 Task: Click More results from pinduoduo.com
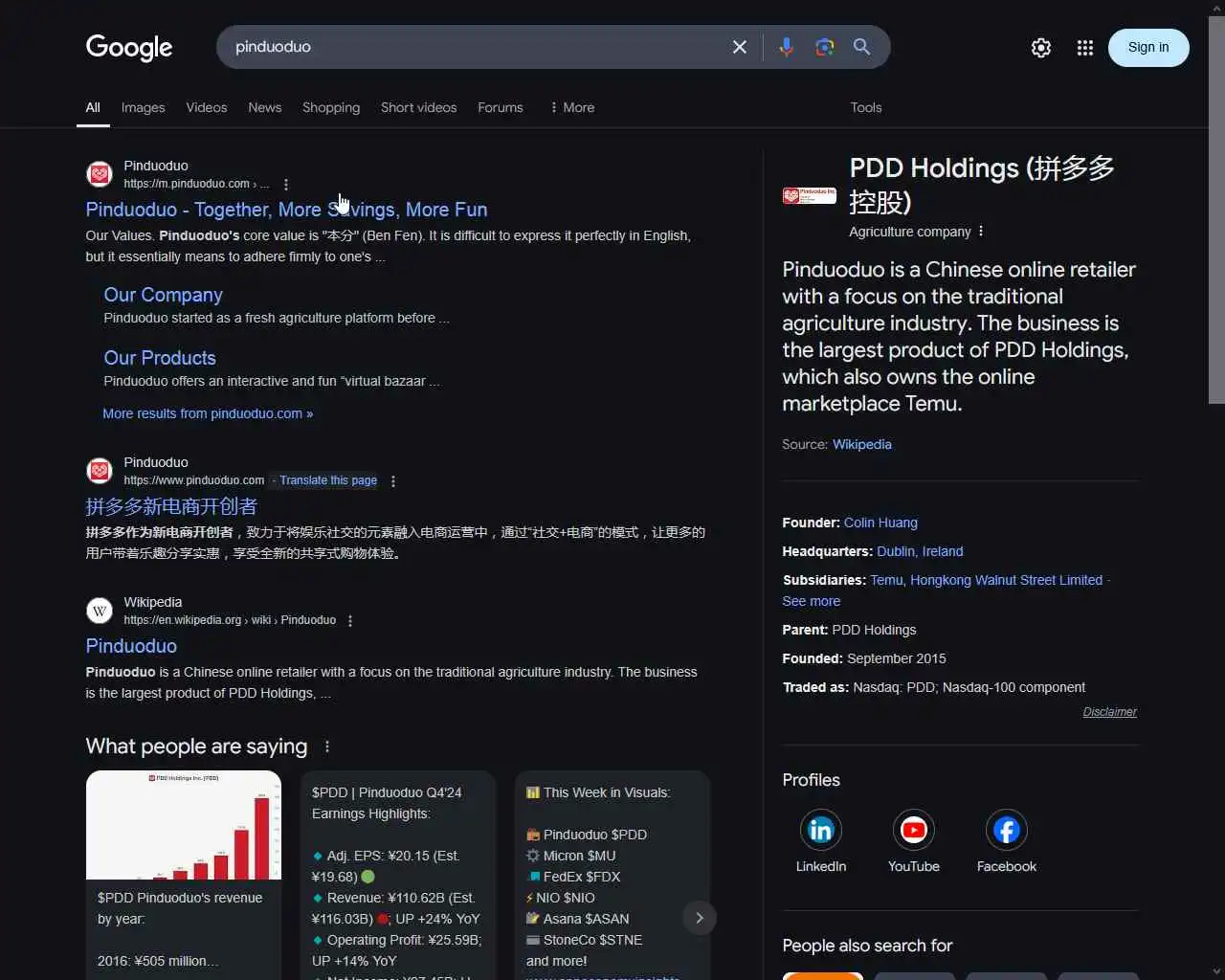click(208, 413)
